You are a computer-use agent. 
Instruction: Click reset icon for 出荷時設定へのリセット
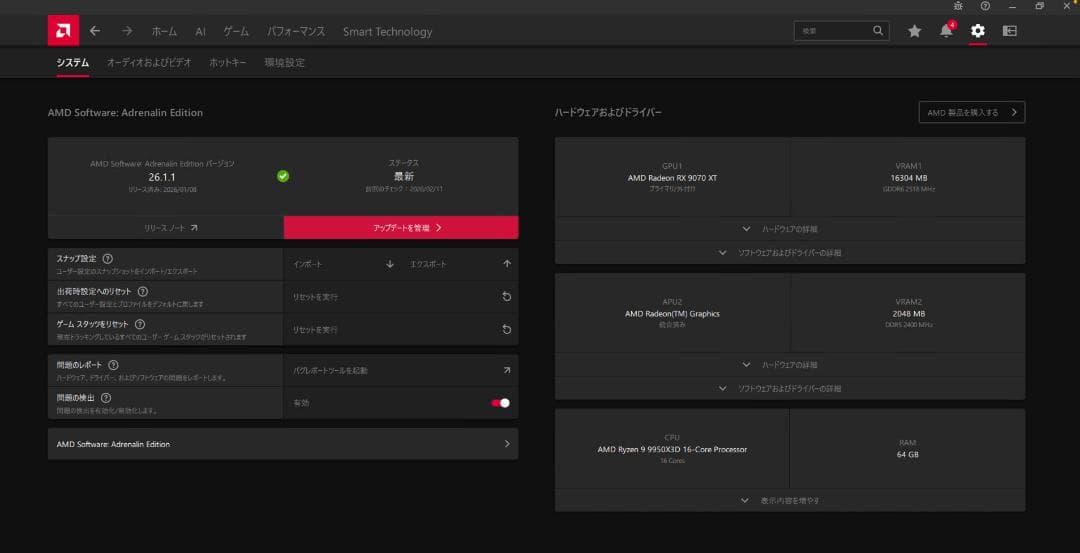pos(507,297)
